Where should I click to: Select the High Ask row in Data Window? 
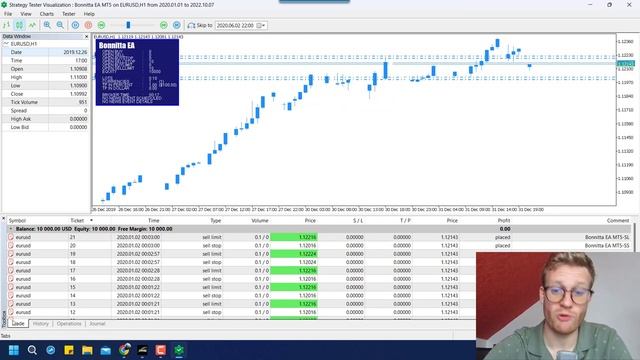pyautogui.click(x=45, y=119)
